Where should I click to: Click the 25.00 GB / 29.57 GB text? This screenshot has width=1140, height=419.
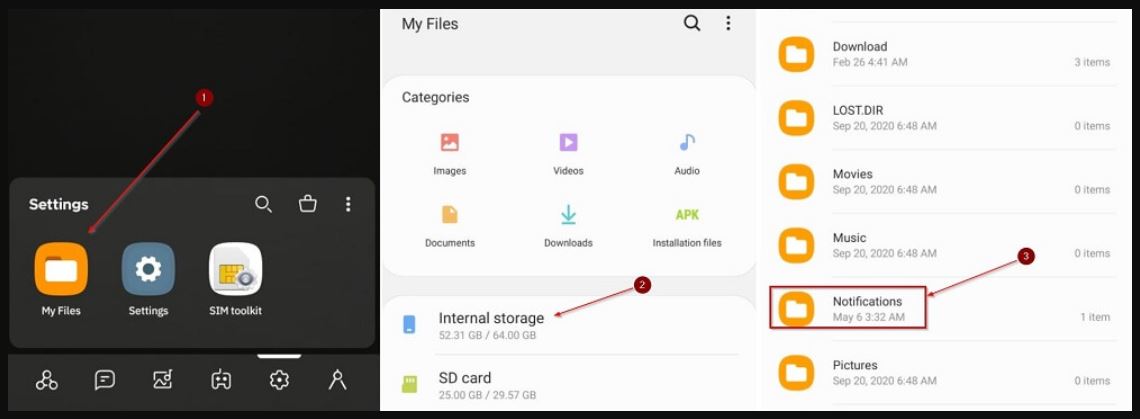[487, 395]
